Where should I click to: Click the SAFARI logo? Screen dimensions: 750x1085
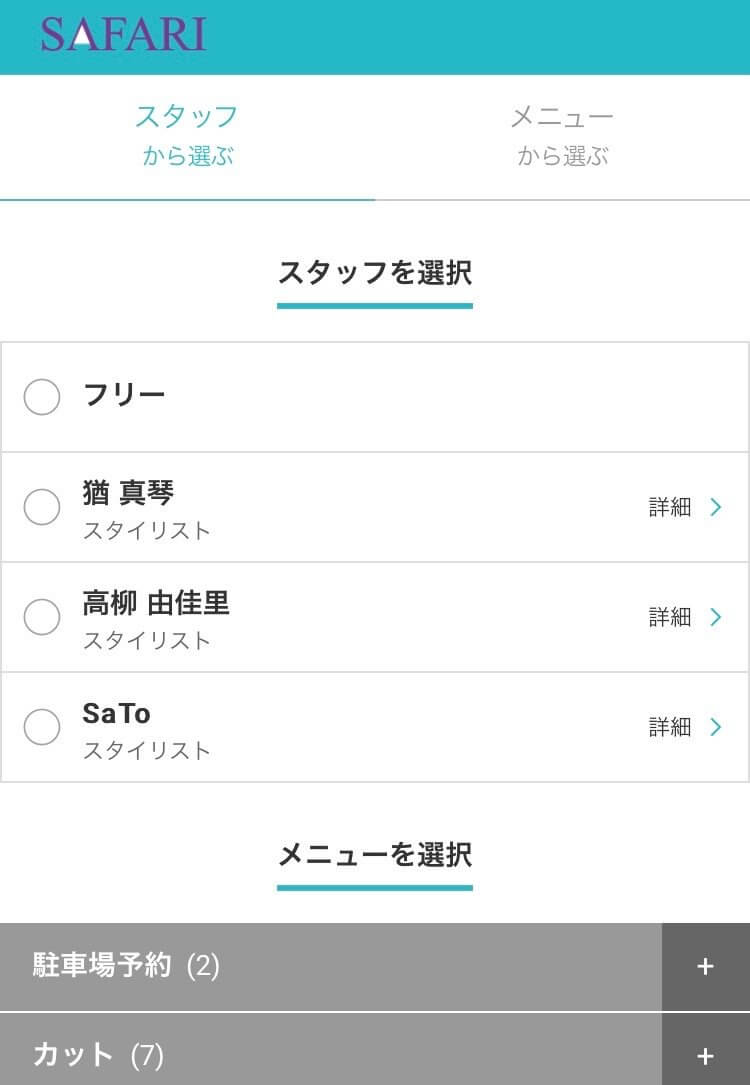pos(124,35)
